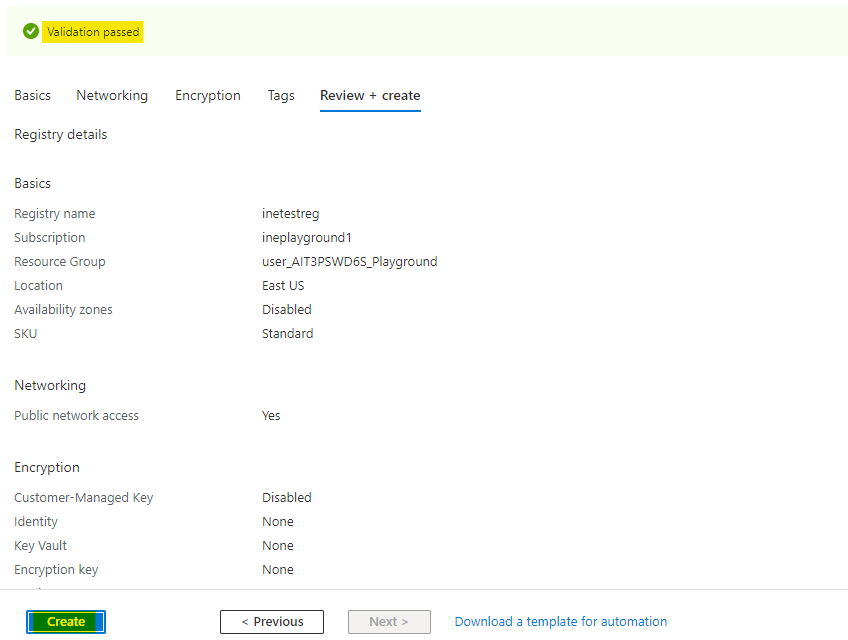
Task: Click the Standard SKU value
Action: [x=287, y=334]
